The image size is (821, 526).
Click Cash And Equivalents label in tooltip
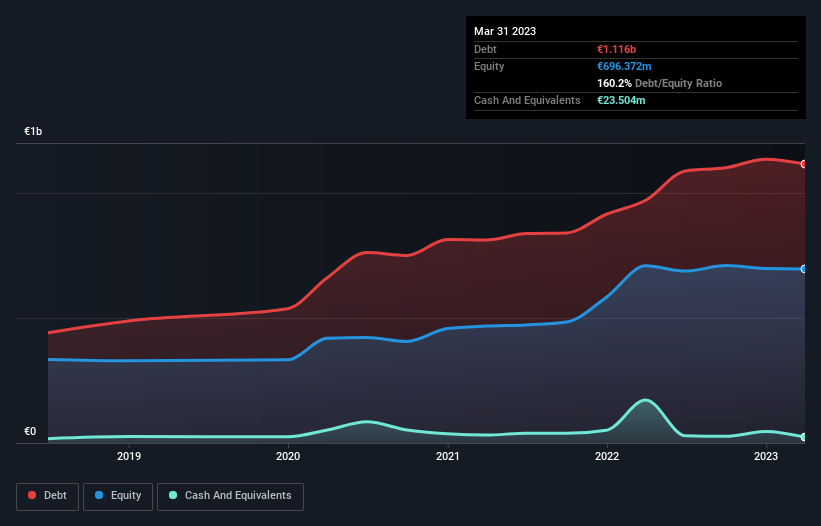pos(527,100)
